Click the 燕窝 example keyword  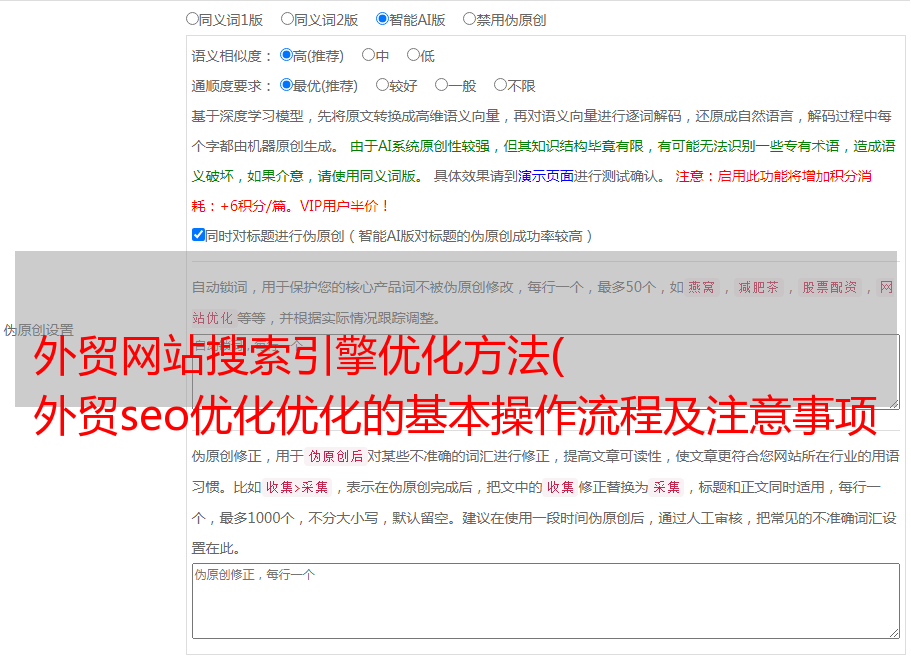(702, 287)
